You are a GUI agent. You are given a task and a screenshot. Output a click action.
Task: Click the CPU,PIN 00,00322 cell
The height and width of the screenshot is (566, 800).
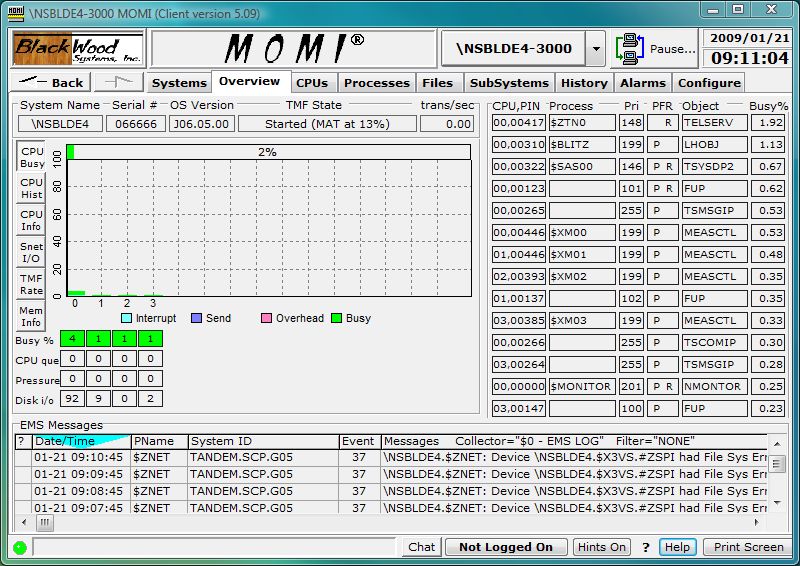click(519, 166)
